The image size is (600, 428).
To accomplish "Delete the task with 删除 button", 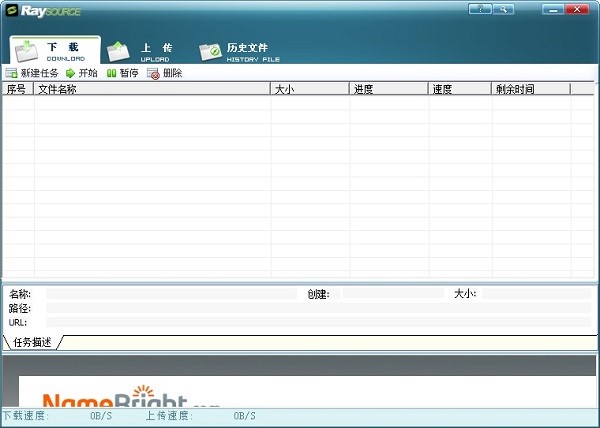I will (x=165, y=73).
